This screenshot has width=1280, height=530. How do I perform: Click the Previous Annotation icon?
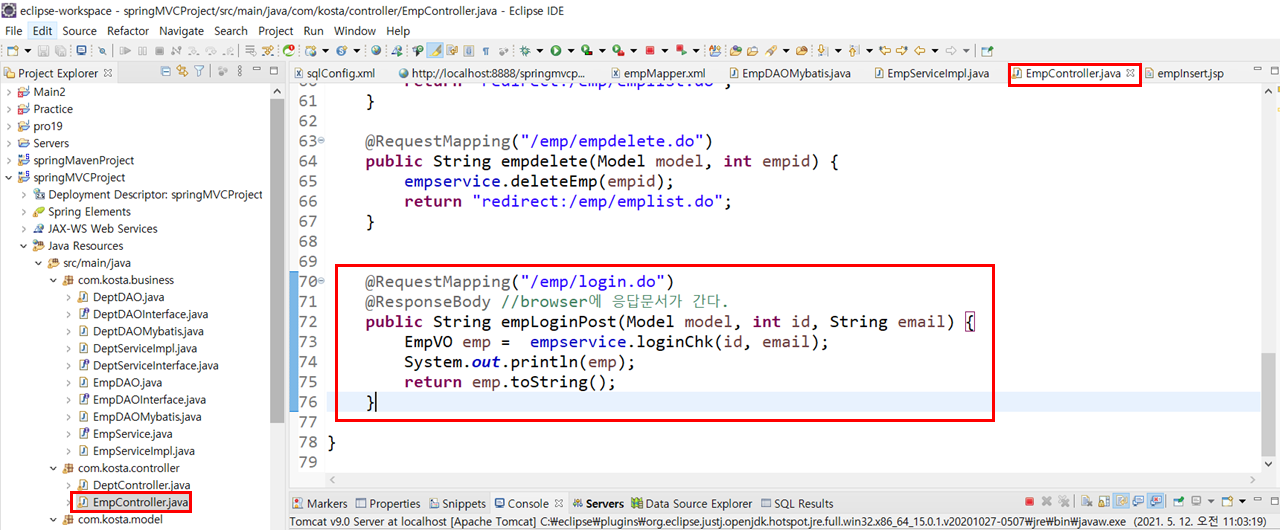(853, 50)
